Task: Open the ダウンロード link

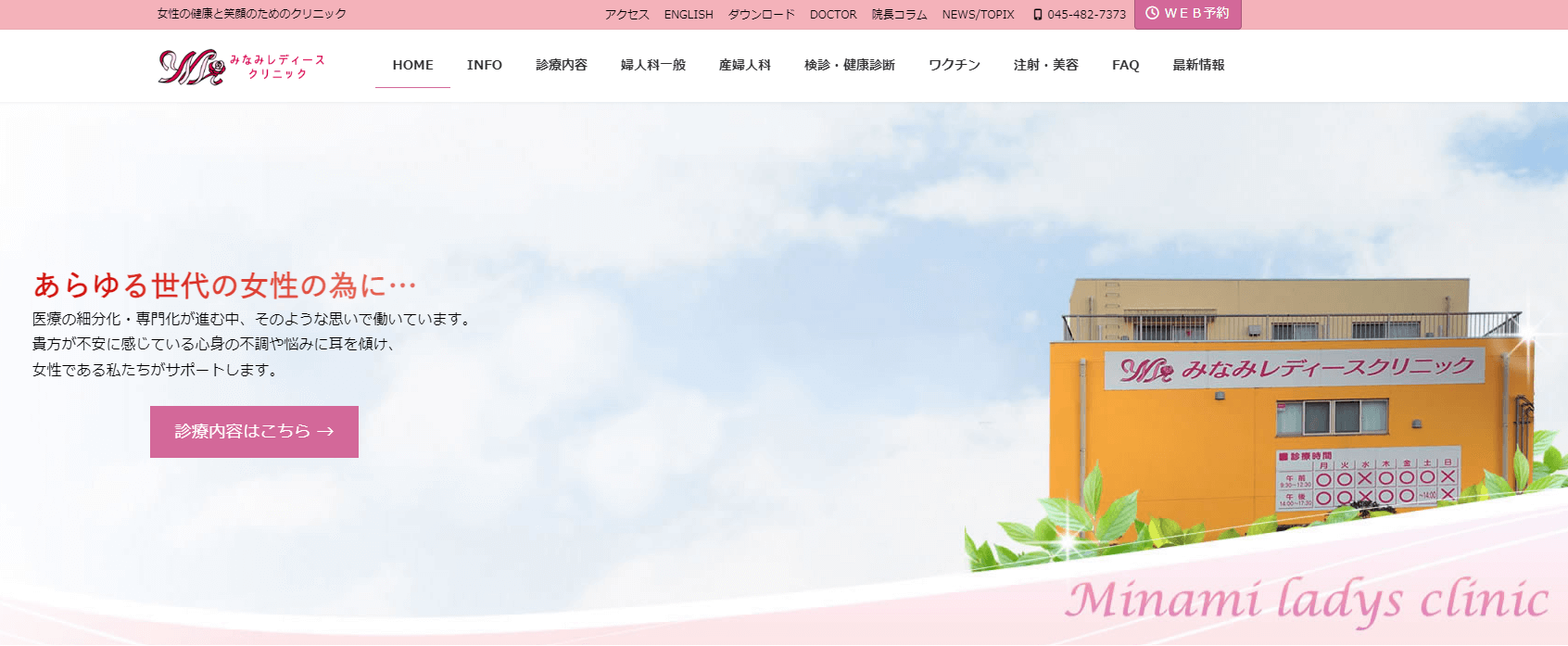Action: [761, 15]
